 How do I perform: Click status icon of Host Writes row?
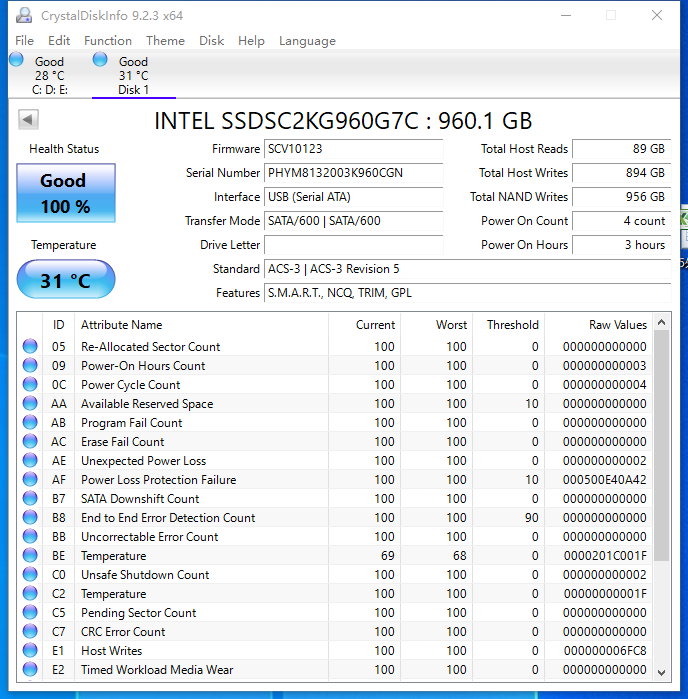[30, 650]
